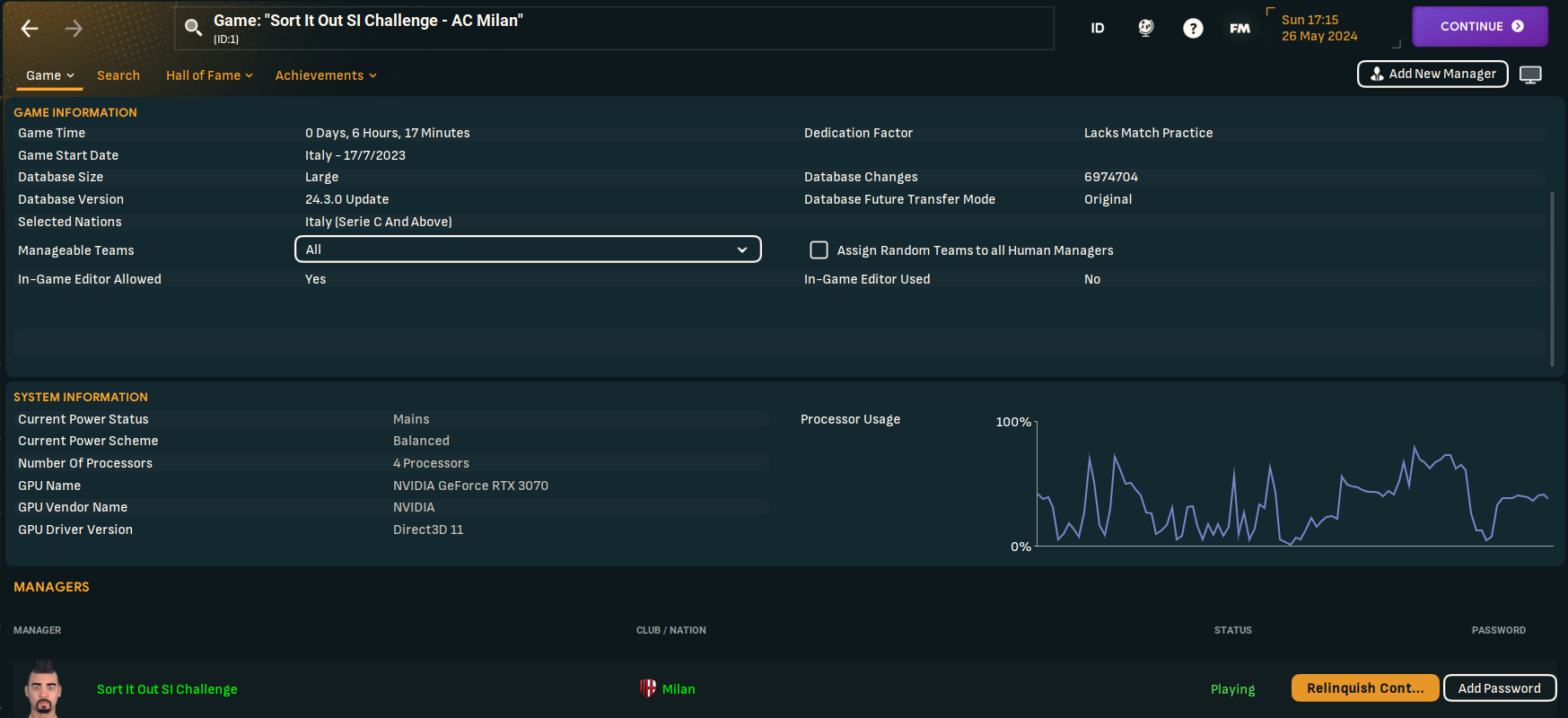Click Relinquish Control button
Viewport: 1568px width, 718px height.
(1364, 687)
